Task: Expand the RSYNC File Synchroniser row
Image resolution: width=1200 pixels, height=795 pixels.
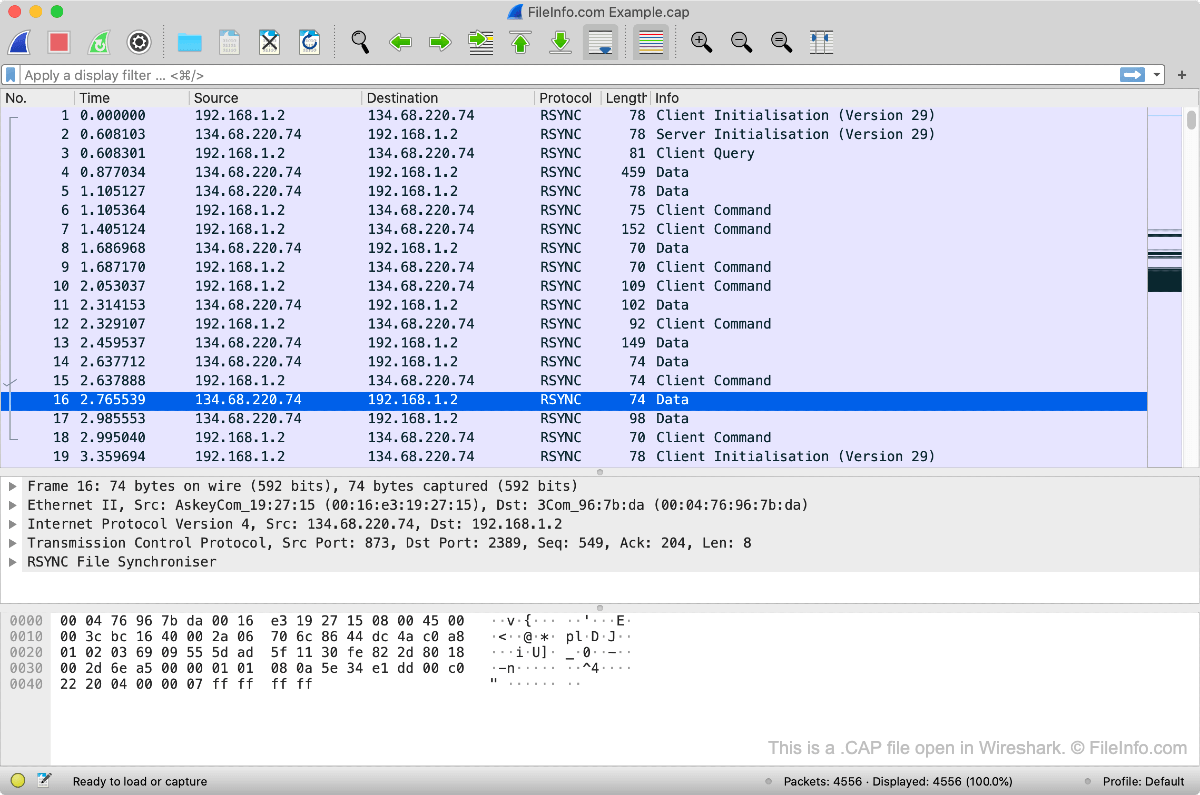Action: pos(13,562)
